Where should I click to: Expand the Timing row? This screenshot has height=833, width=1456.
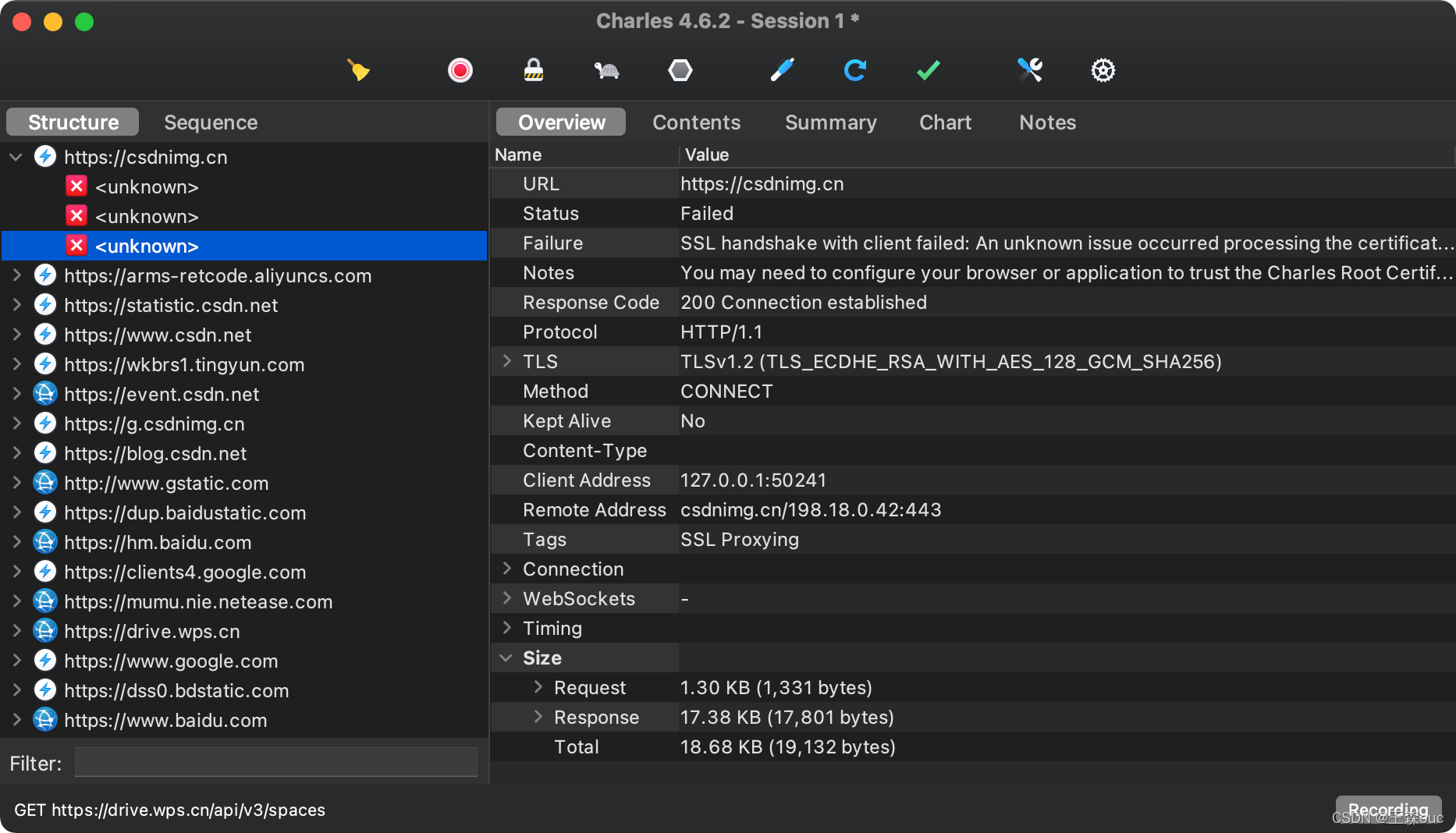tap(507, 628)
